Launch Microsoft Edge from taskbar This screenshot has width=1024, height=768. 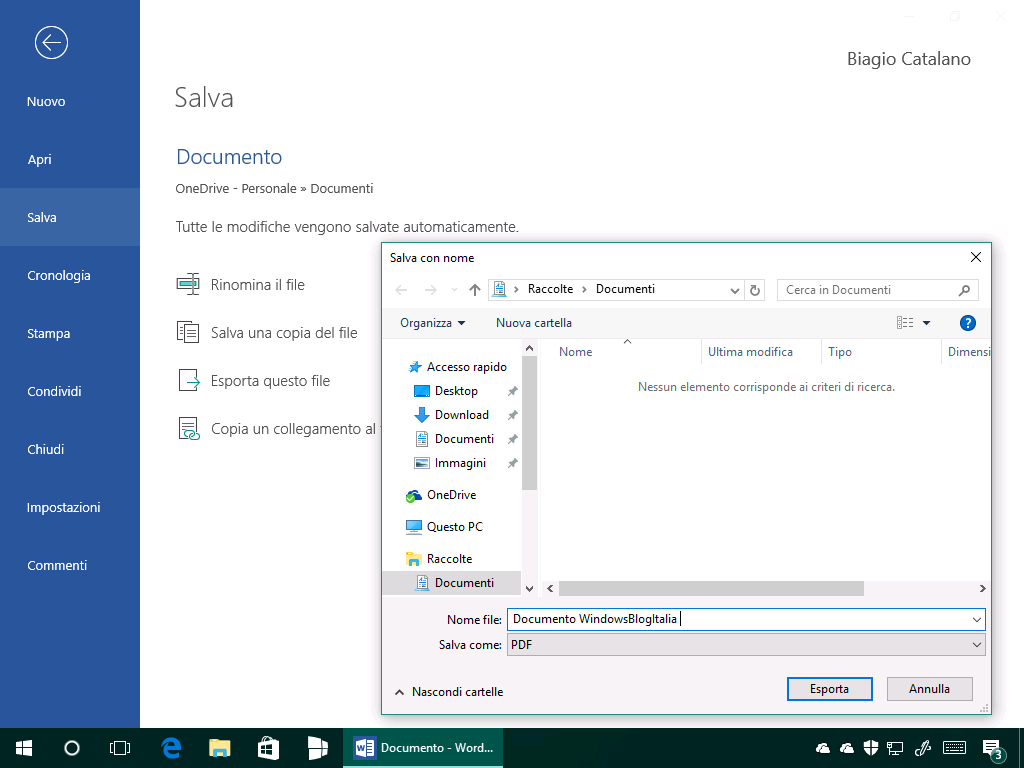click(171, 748)
